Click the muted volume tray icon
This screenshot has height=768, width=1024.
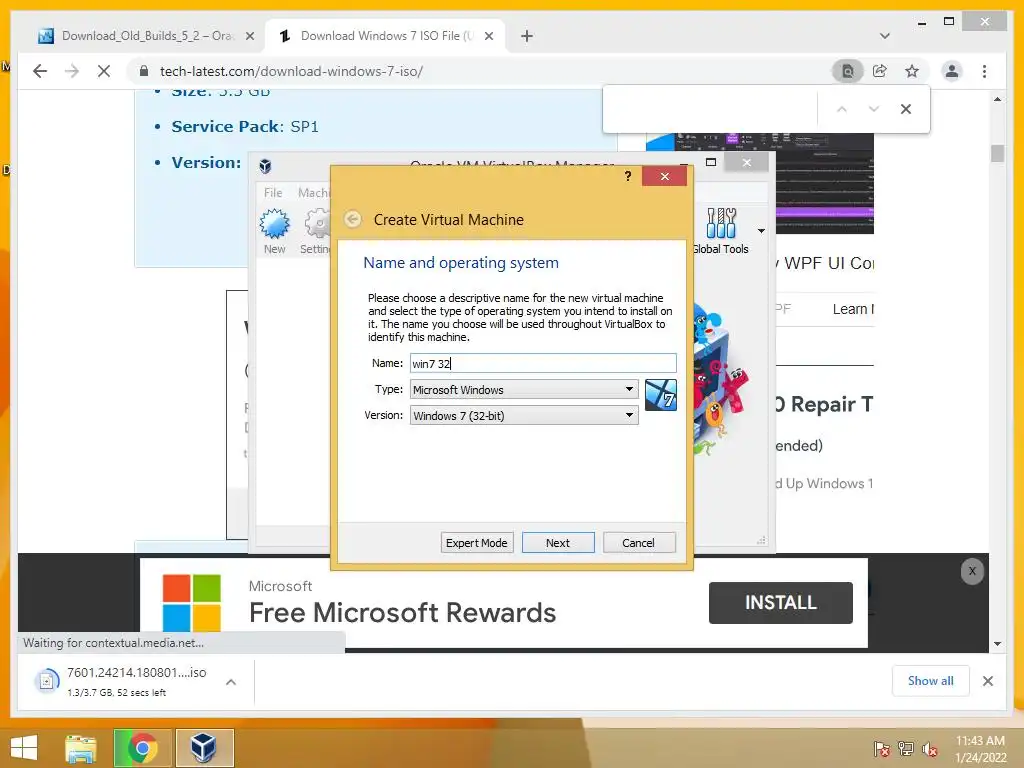pos(929,749)
